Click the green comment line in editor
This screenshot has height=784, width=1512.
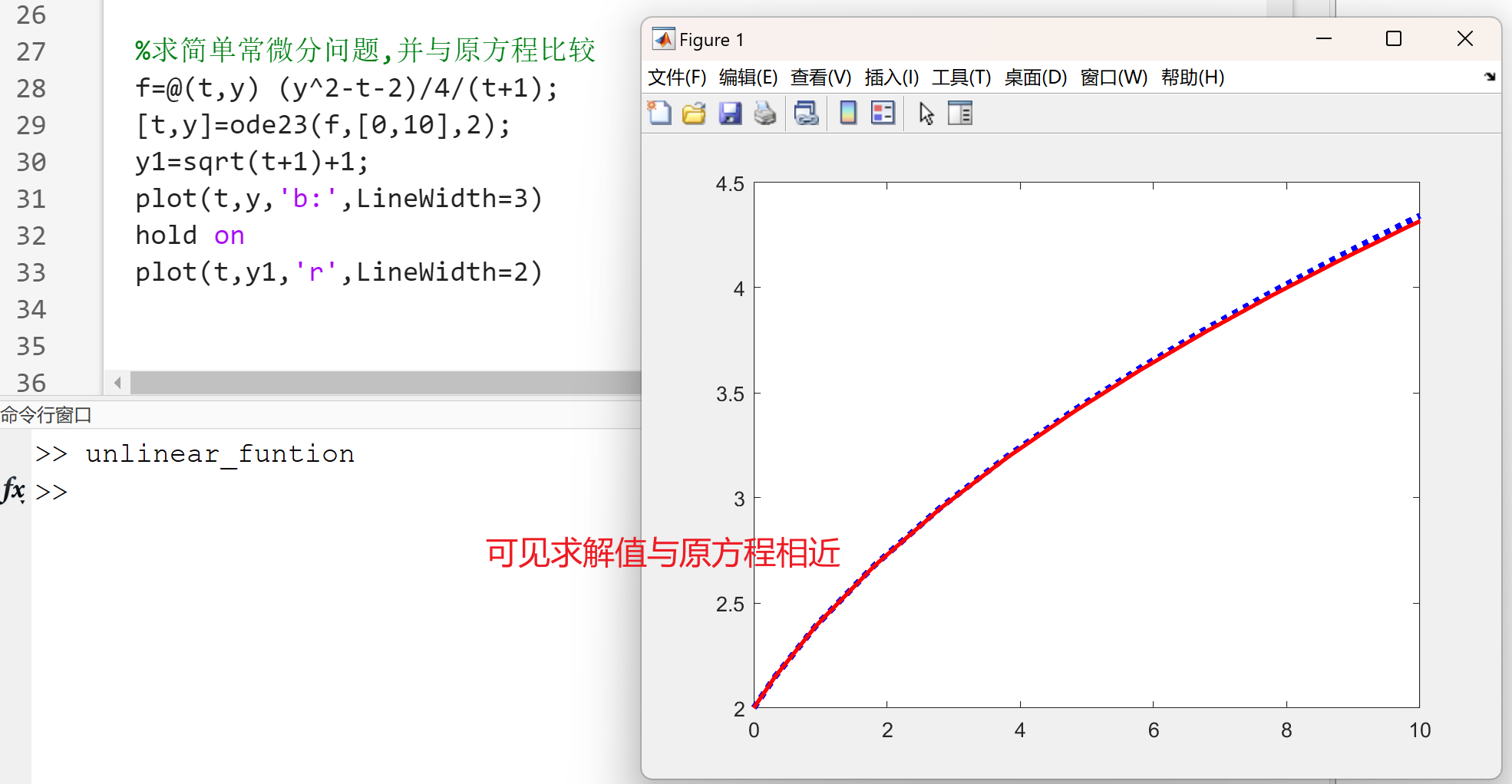coord(365,51)
